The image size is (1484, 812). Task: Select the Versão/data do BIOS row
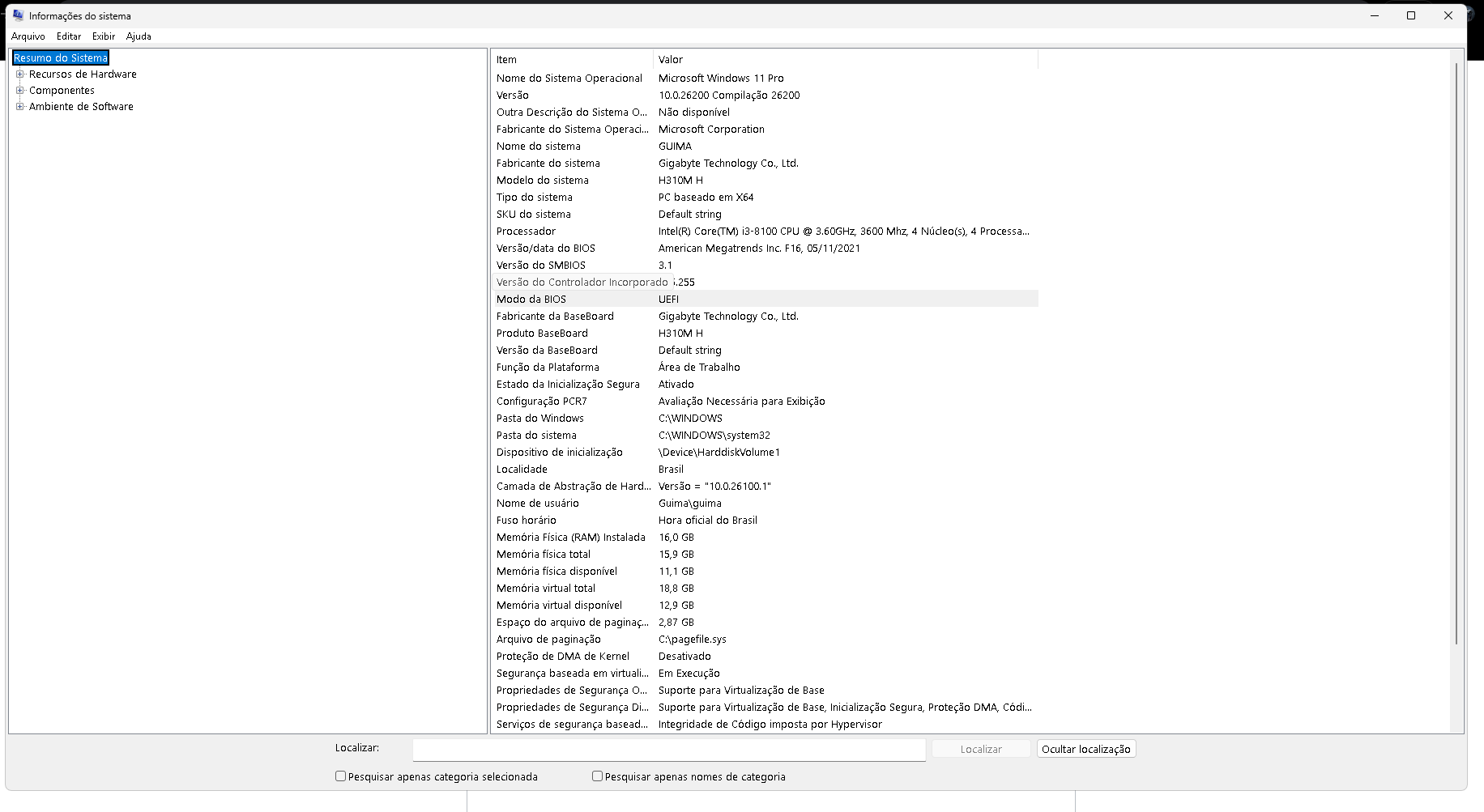click(765, 249)
